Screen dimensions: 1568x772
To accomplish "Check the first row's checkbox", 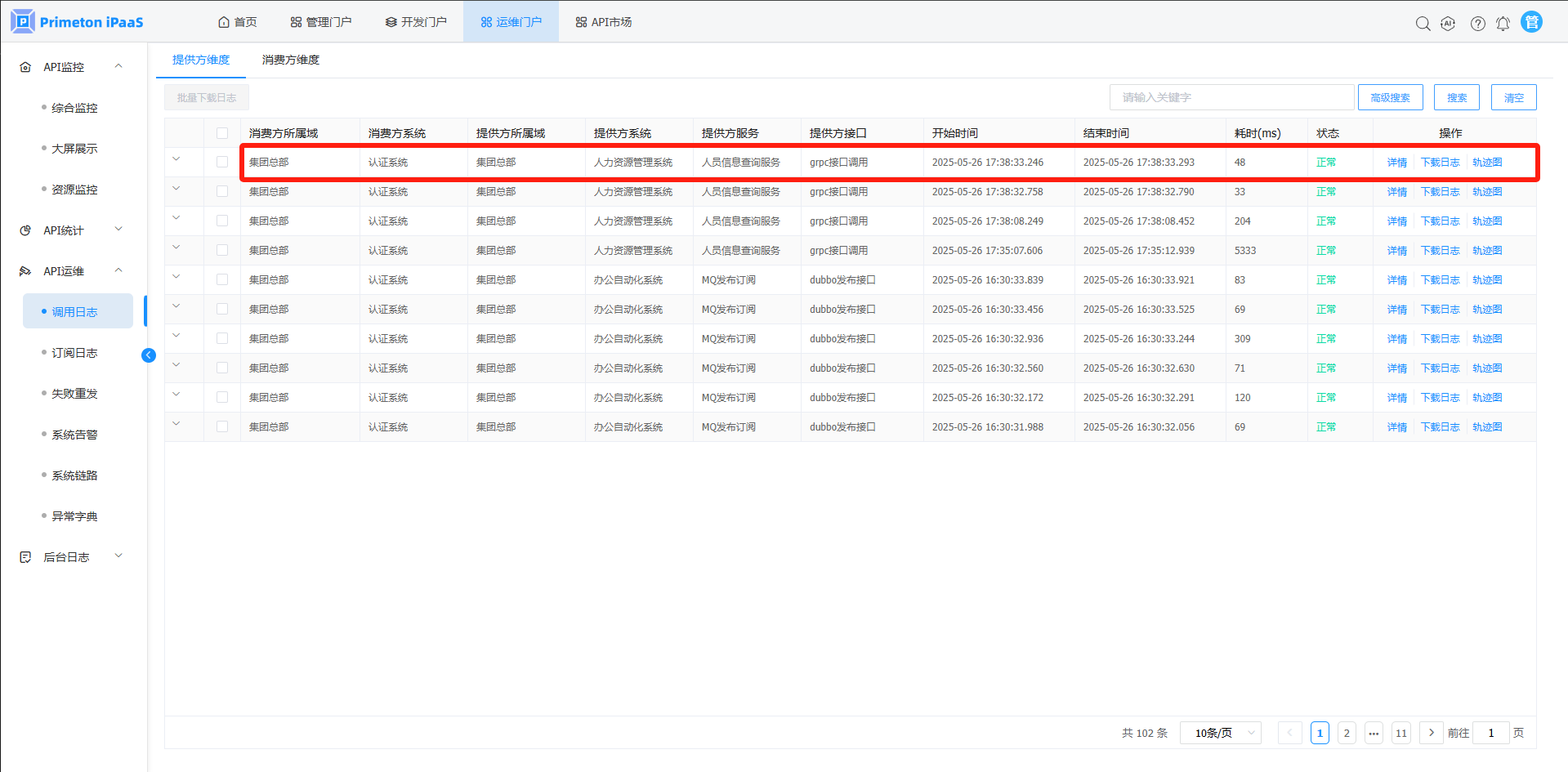I will [x=222, y=163].
